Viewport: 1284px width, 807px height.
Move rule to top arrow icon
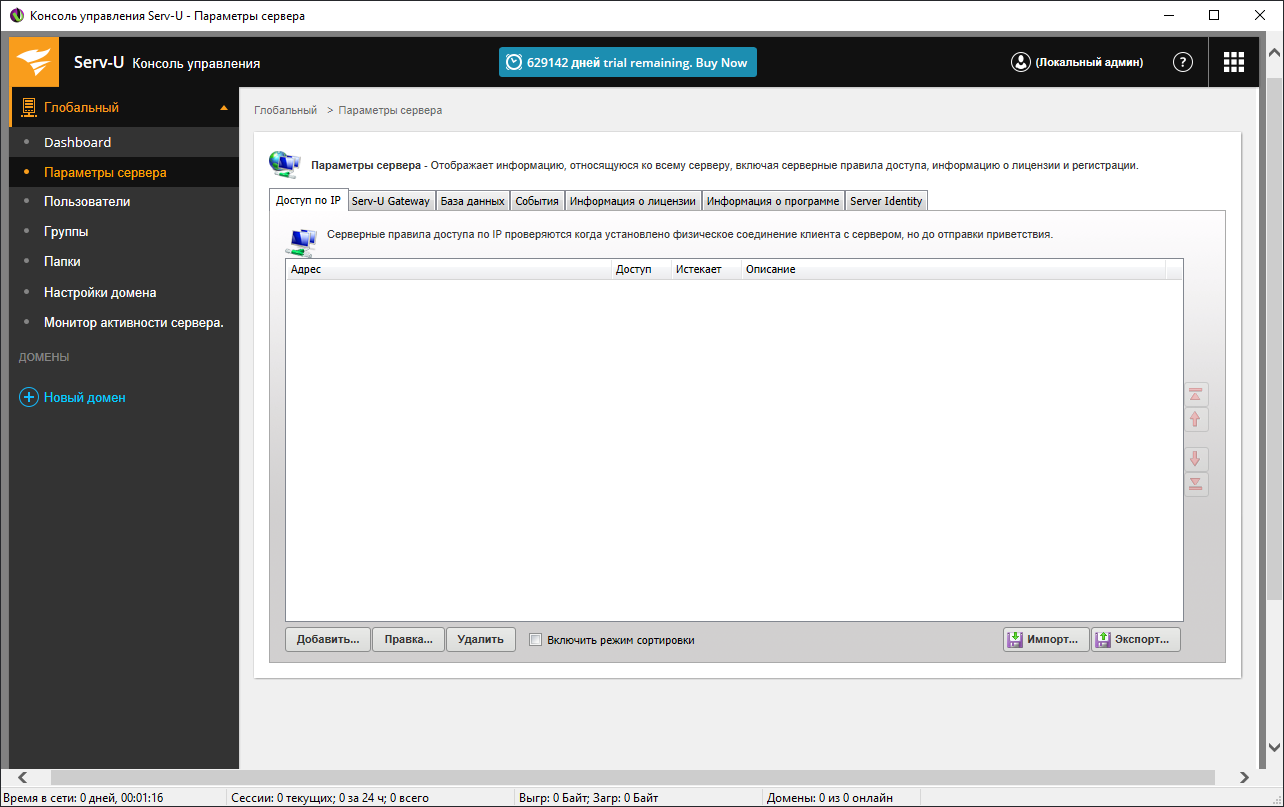[1196, 394]
